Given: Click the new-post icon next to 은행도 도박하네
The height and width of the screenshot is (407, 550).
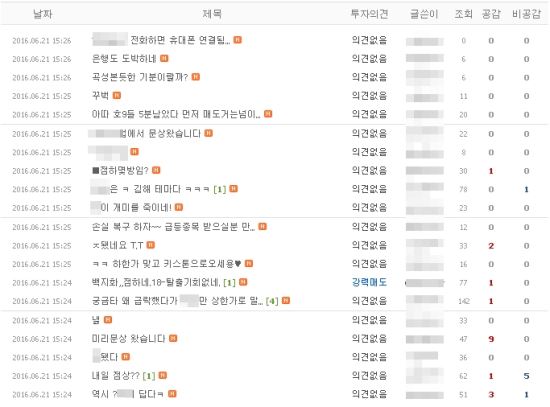Looking at the screenshot, I should 164,58.
